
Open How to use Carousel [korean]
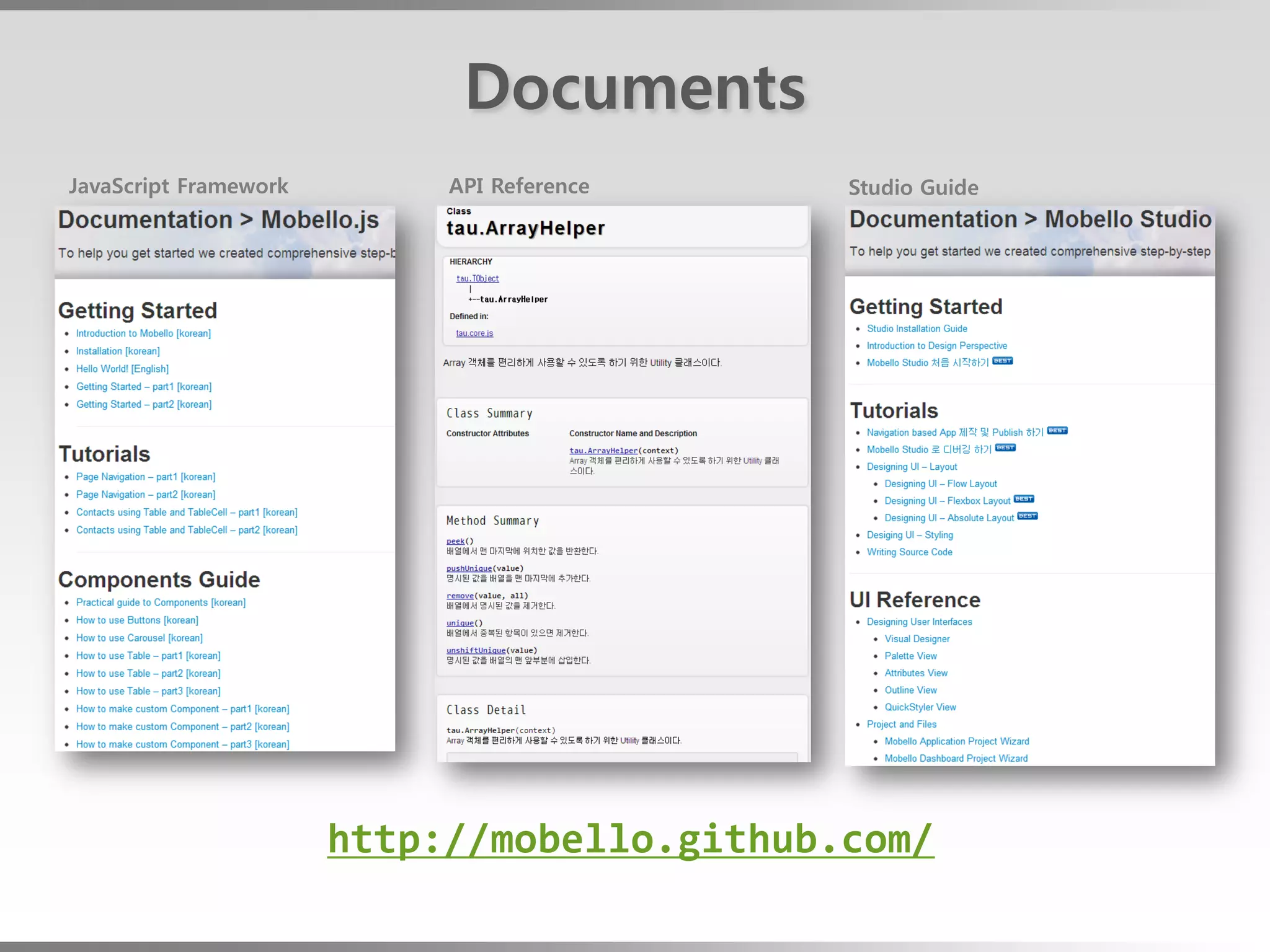[x=139, y=638]
